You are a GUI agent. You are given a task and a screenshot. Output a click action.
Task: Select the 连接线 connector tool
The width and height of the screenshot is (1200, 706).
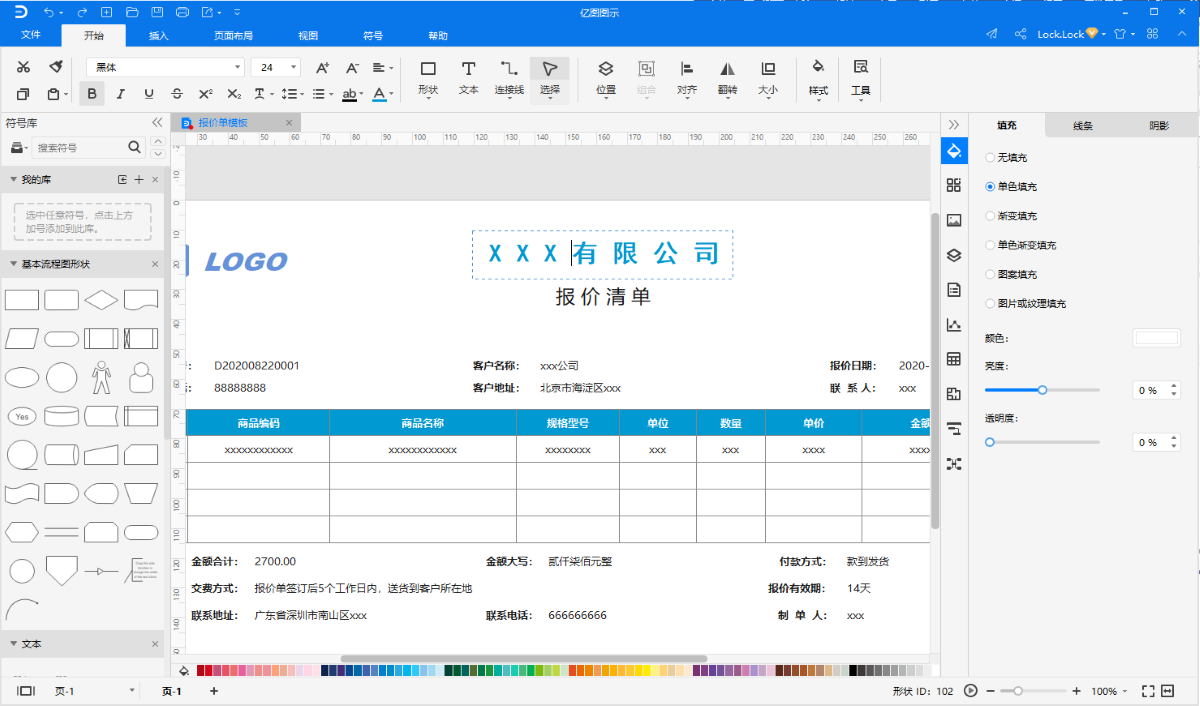tap(509, 78)
